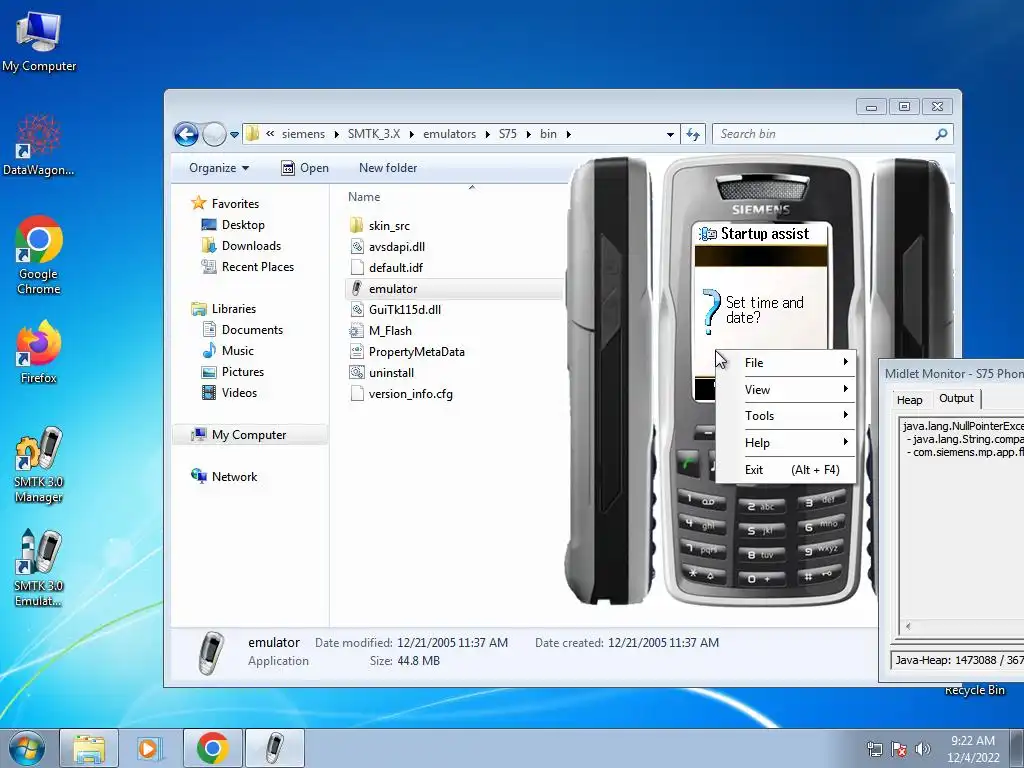Open the File submenu in context menu
Image resolution: width=1024 pixels, height=768 pixels.
click(x=786, y=362)
